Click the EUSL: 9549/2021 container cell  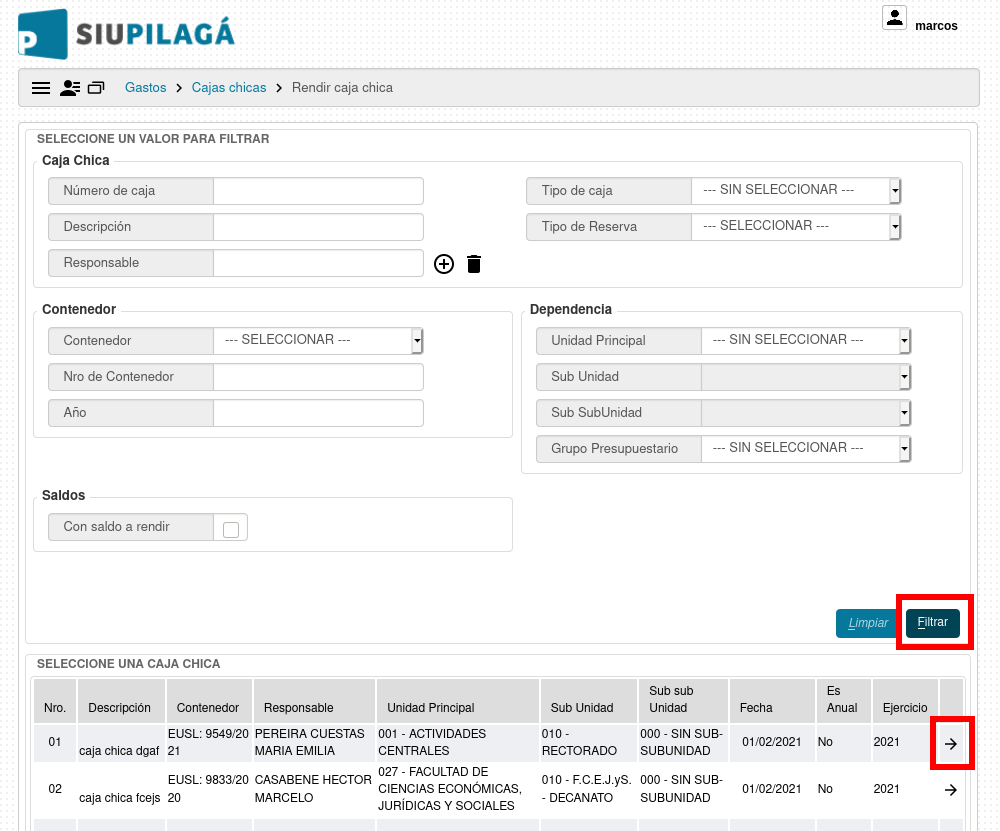click(208, 742)
